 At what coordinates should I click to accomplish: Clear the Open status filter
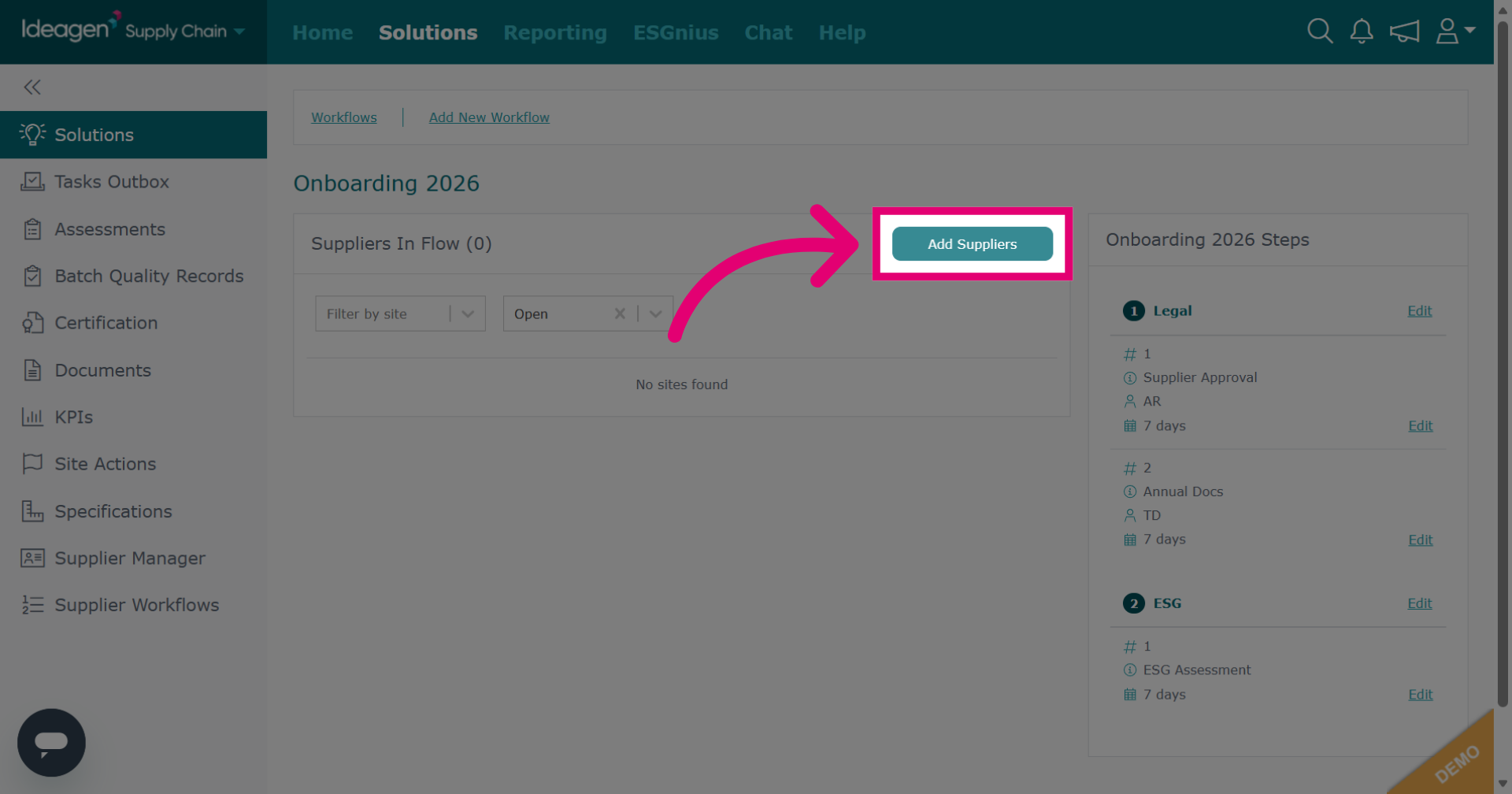point(620,314)
